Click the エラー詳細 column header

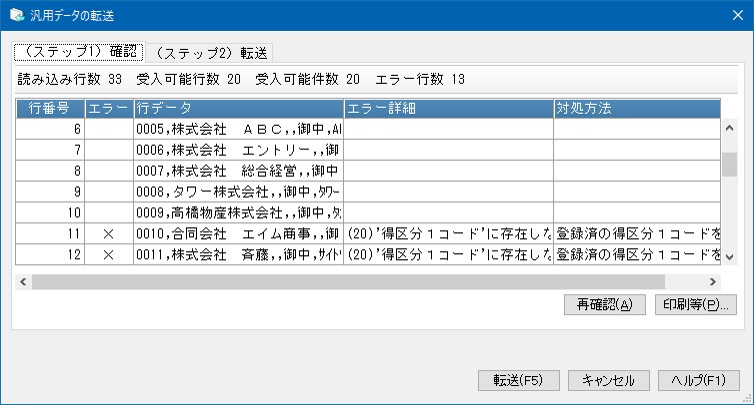pyautogui.click(x=447, y=107)
